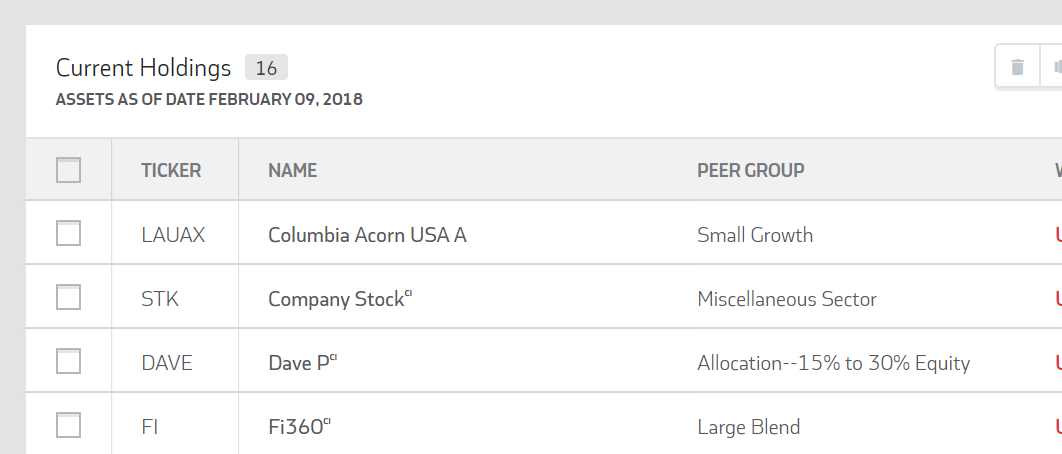This screenshot has width=1062, height=454.
Task: Click the holdings count badge showing 16
Action: coord(266,68)
